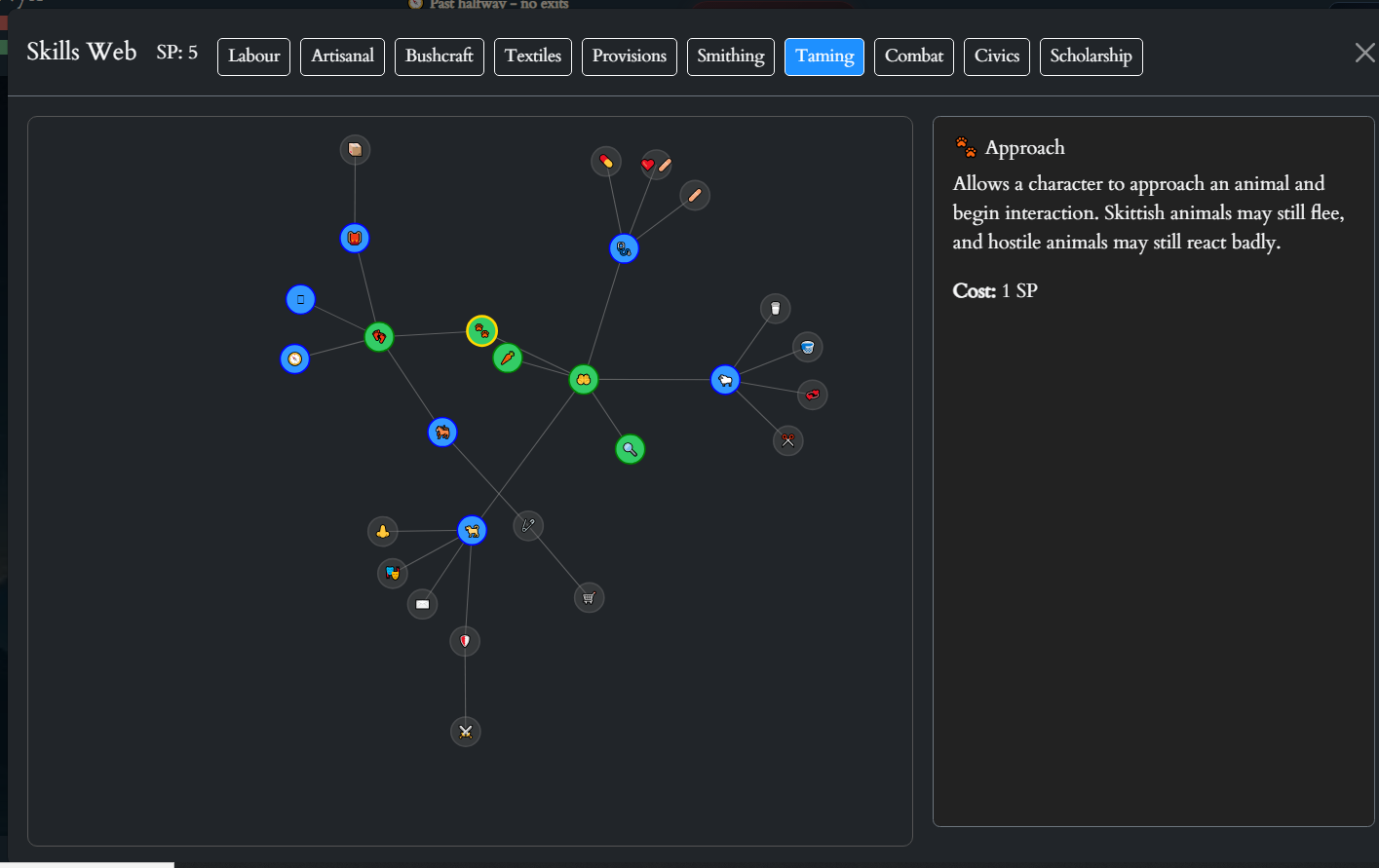Switch to the Bushcraft tab
This screenshot has width=1379, height=868.
[x=440, y=57]
